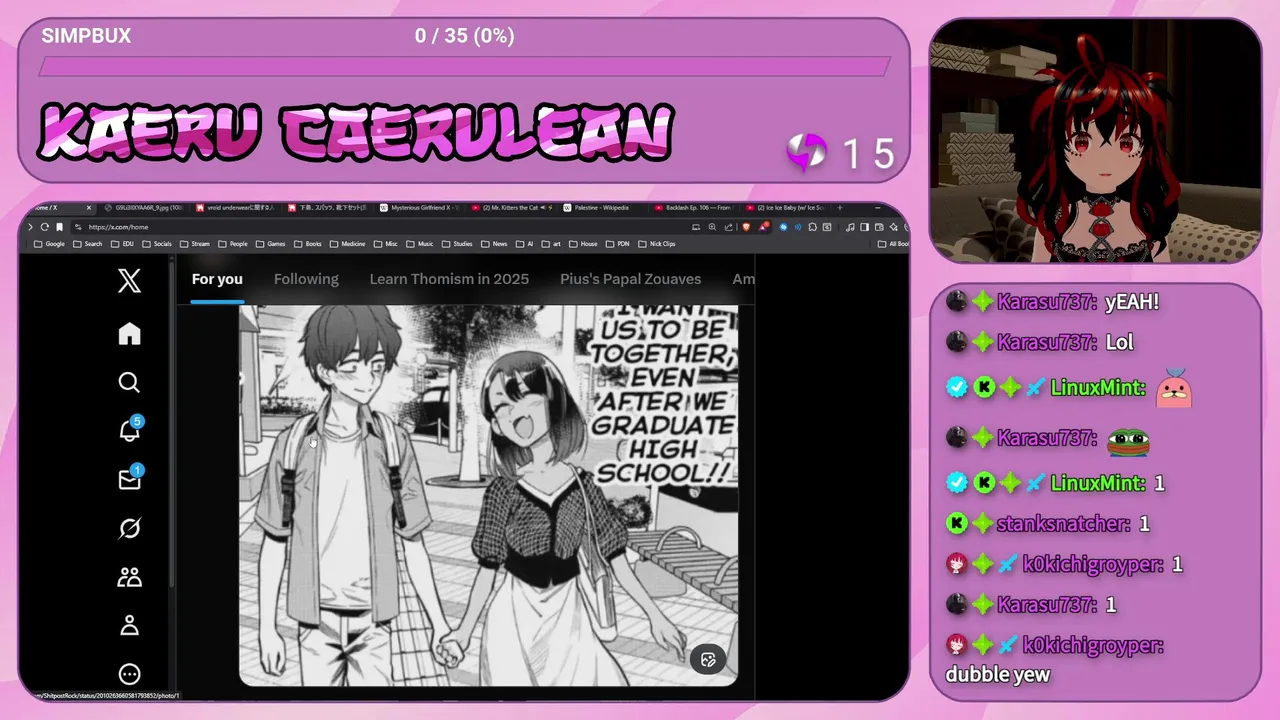This screenshot has width=1280, height=720.
Task: Switch to the Following timeline tab
Action: 306,279
